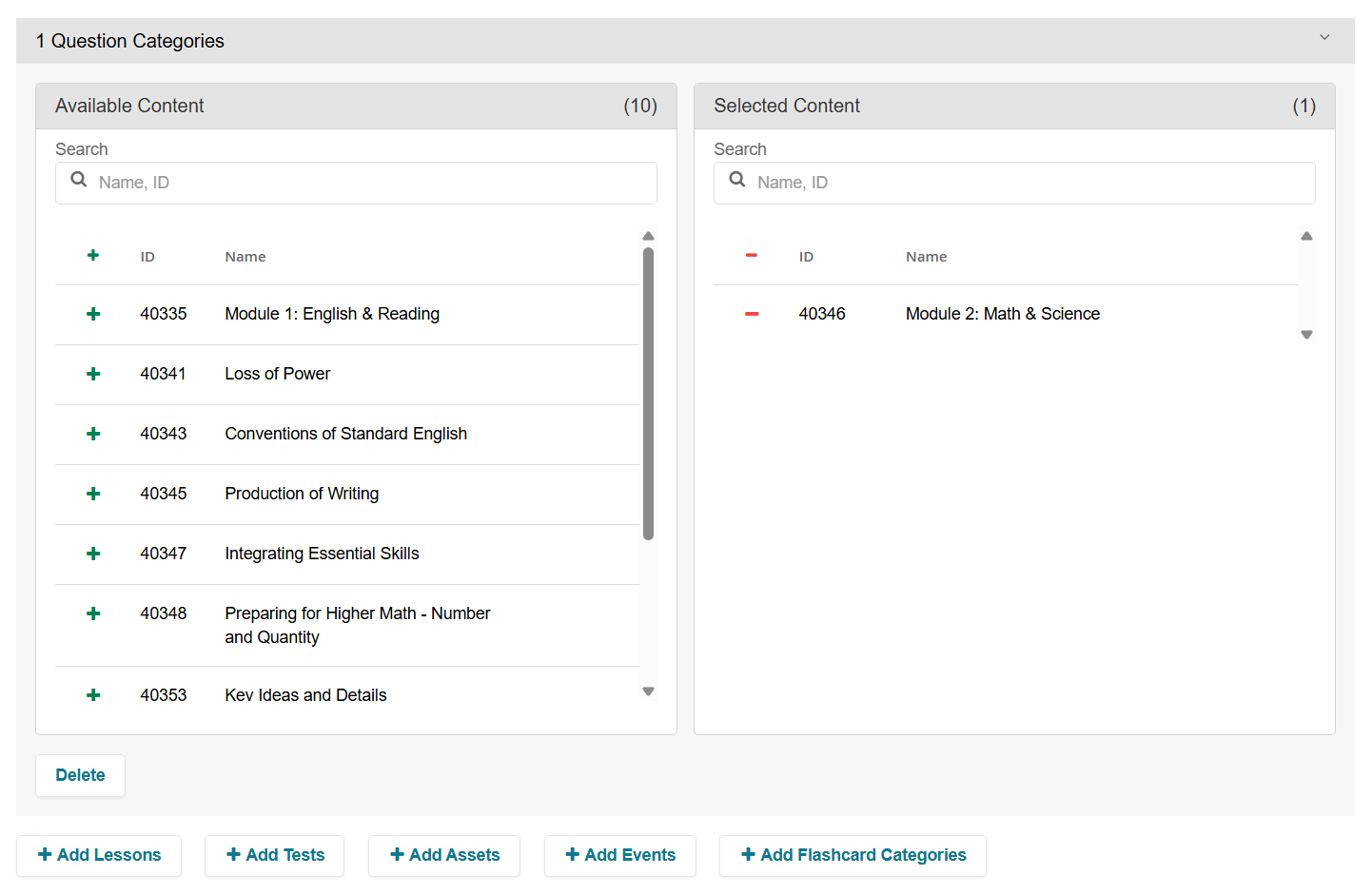1372x895 pixels.
Task: Click Add Tests button
Action: pos(275,855)
